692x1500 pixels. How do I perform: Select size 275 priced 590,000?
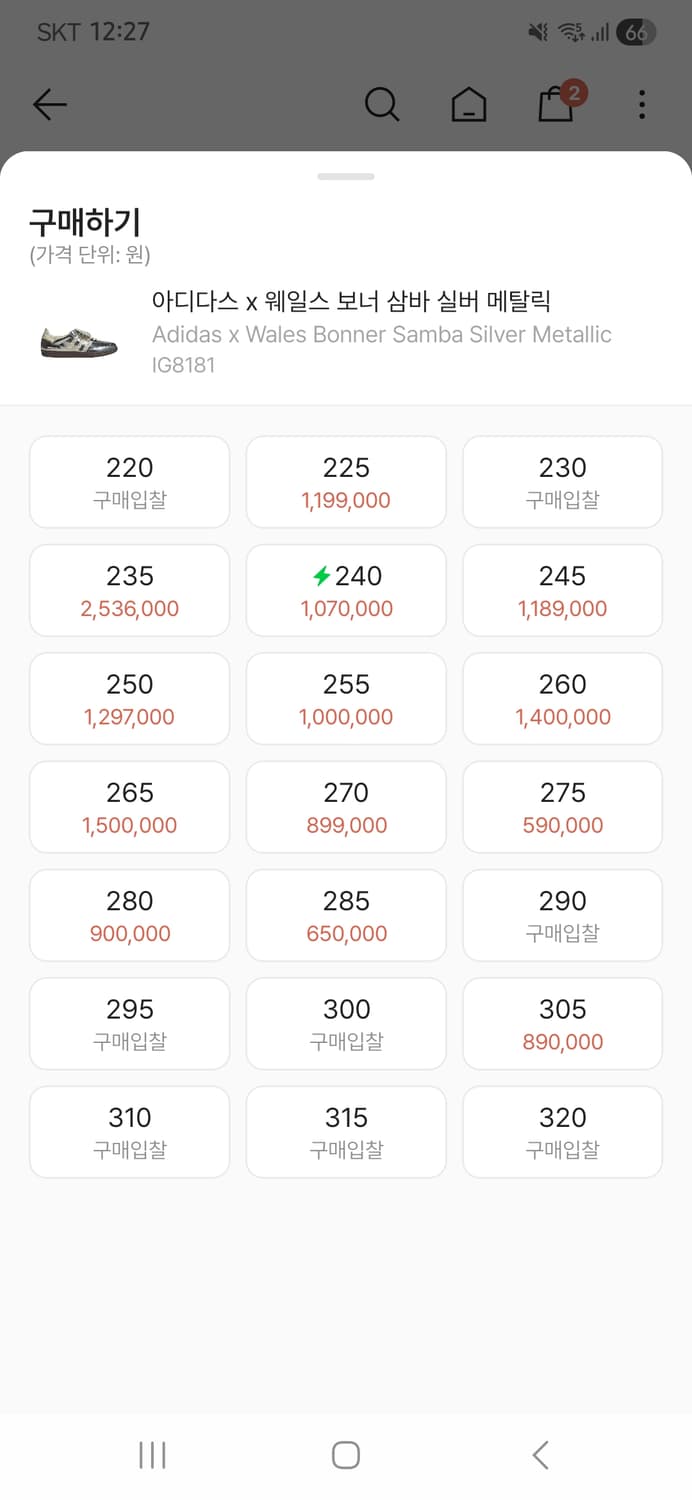562,807
